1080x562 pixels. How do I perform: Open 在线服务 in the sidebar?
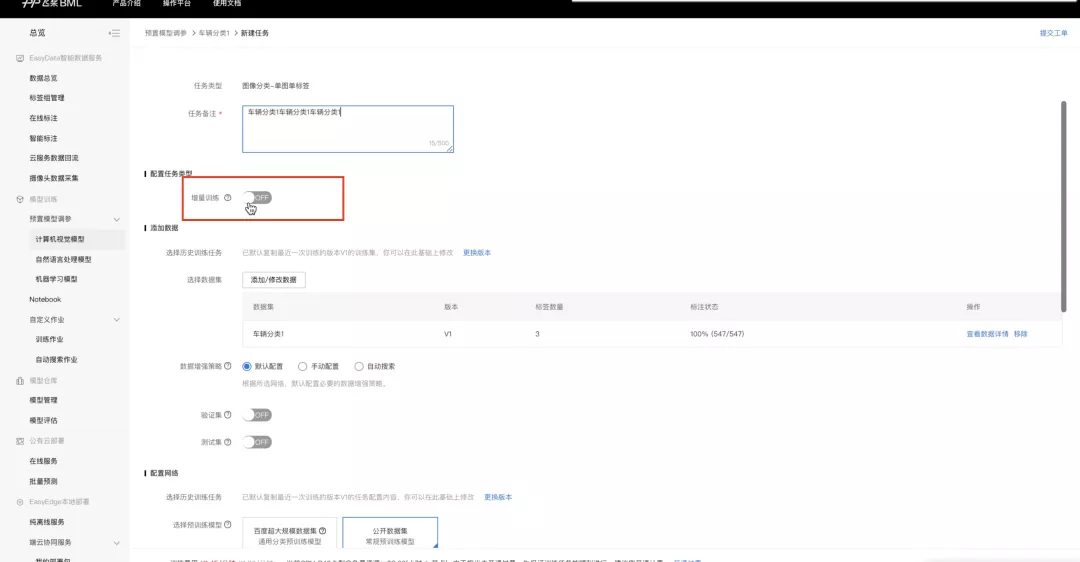43,461
